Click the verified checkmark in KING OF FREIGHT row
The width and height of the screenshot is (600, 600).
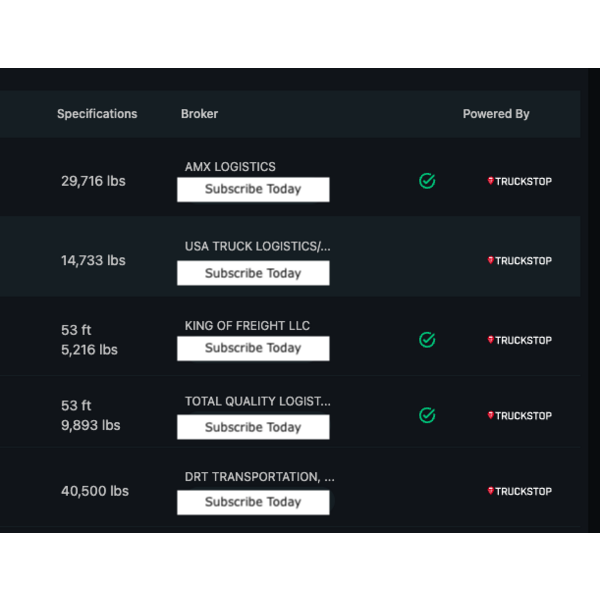(x=427, y=340)
